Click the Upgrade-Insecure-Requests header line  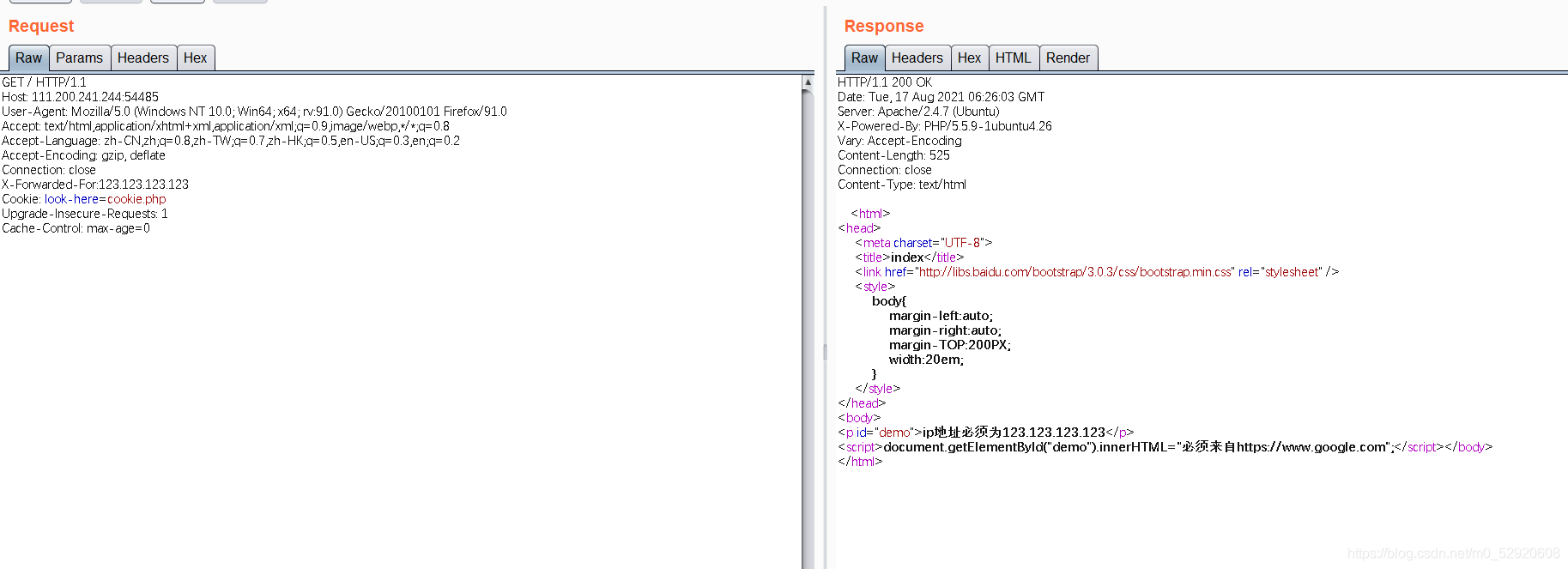coord(85,214)
